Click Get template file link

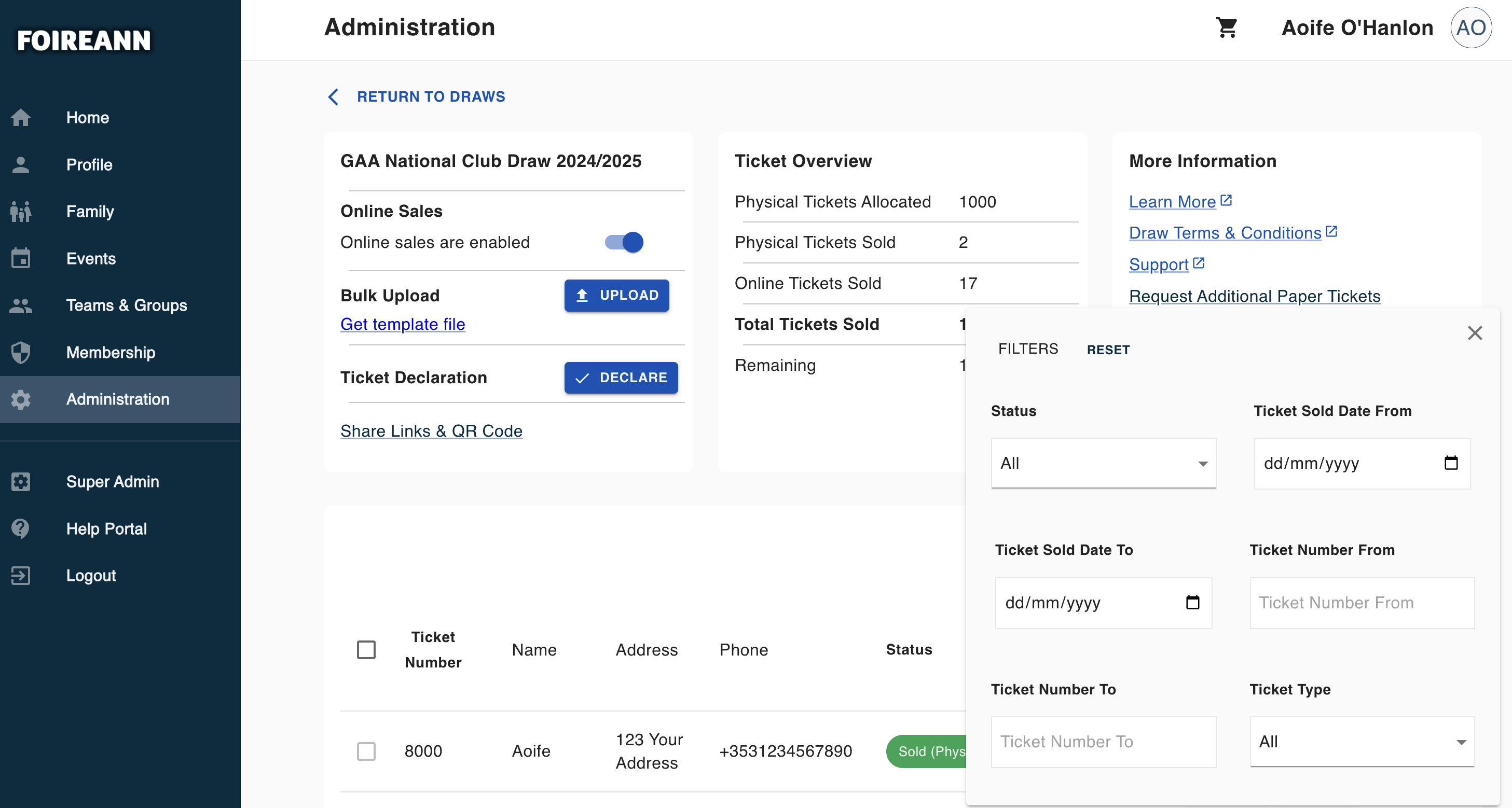pyautogui.click(x=403, y=324)
